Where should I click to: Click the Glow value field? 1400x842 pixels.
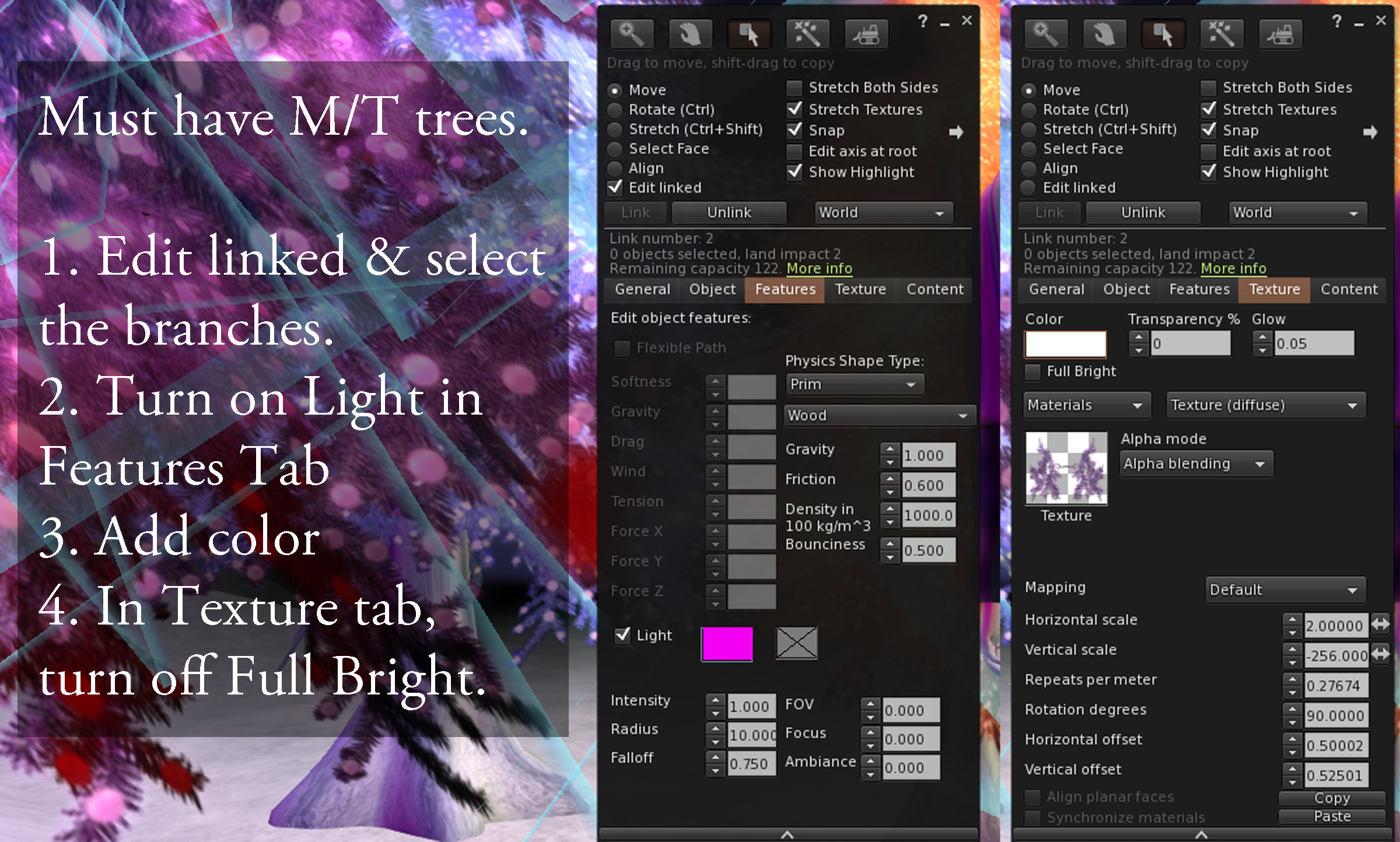coord(1314,343)
